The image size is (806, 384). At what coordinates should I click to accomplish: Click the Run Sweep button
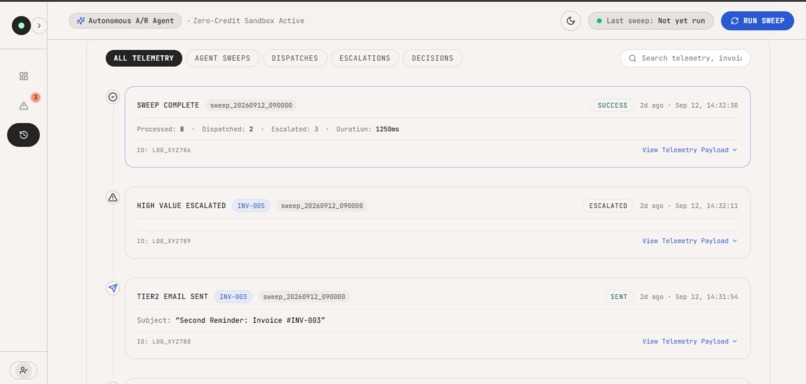pyautogui.click(x=757, y=21)
